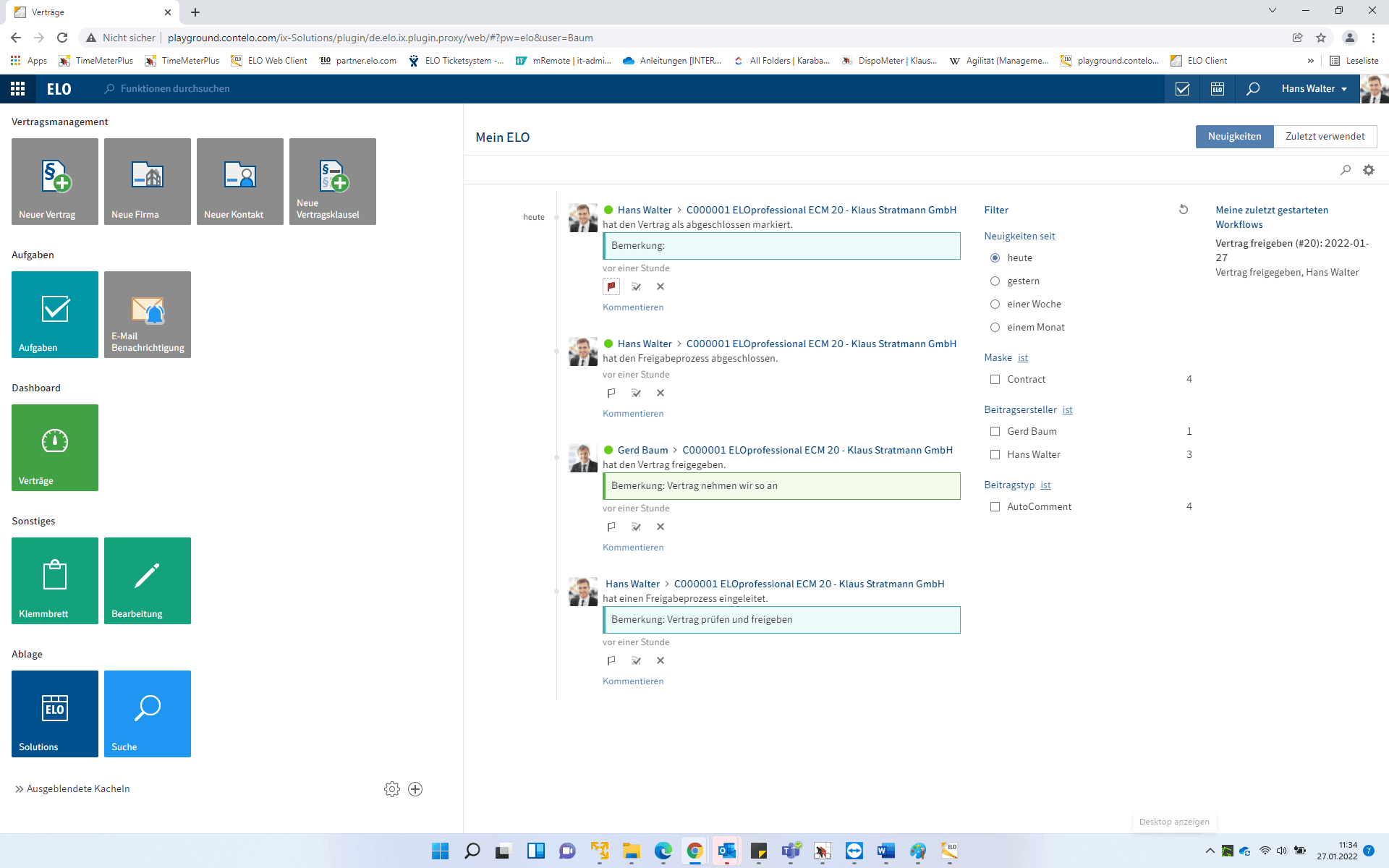
Task: Remove the Freigabeprozess eingeleitet entry with X
Action: tap(660, 660)
